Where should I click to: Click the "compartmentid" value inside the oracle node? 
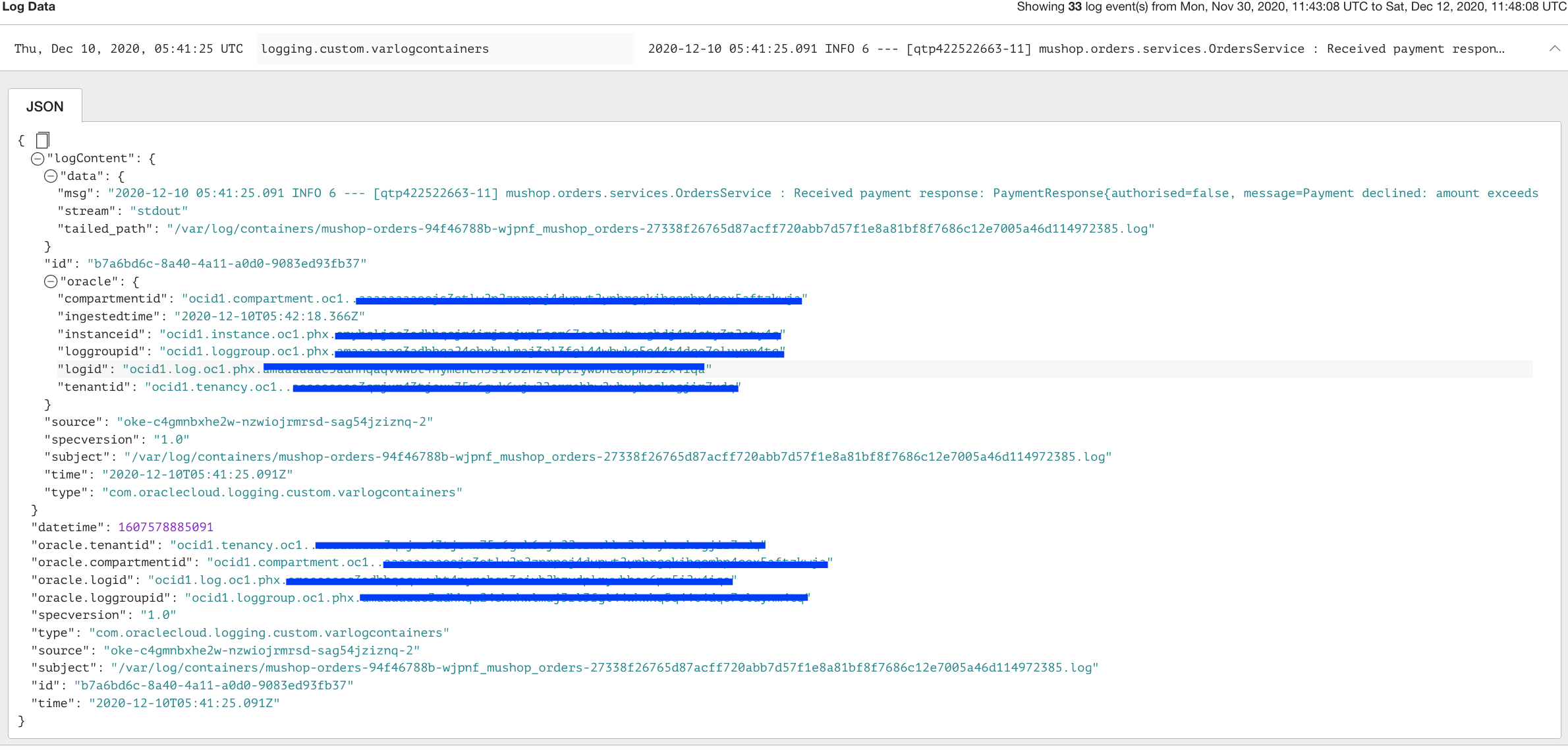(x=495, y=299)
